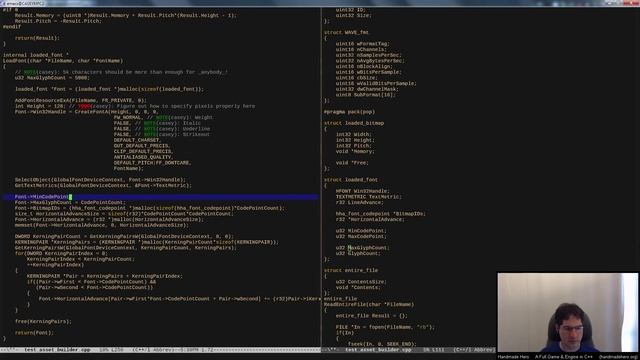
Task: Click the 'Font->BitmapIDs =' malloc line
Action: 149,208
